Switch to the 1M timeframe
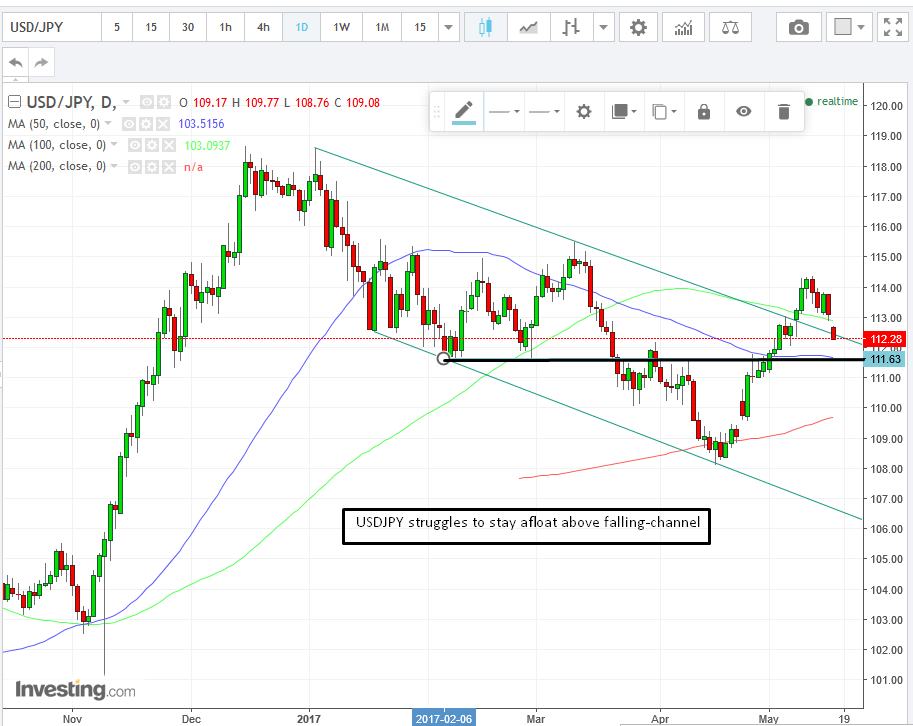The width and height of the screenshot is (913, 726). click(x=382, y=27)
